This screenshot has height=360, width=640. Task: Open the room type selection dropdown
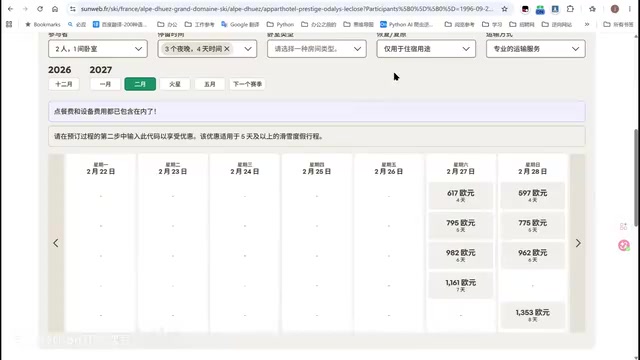pos(317,49)
